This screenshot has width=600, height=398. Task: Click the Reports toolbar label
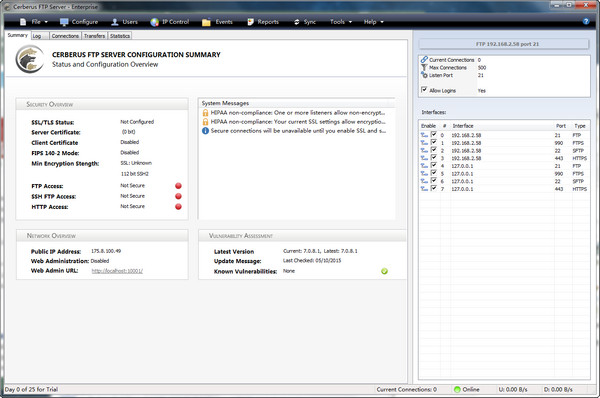pyautogui.click(x=268, y=22)
